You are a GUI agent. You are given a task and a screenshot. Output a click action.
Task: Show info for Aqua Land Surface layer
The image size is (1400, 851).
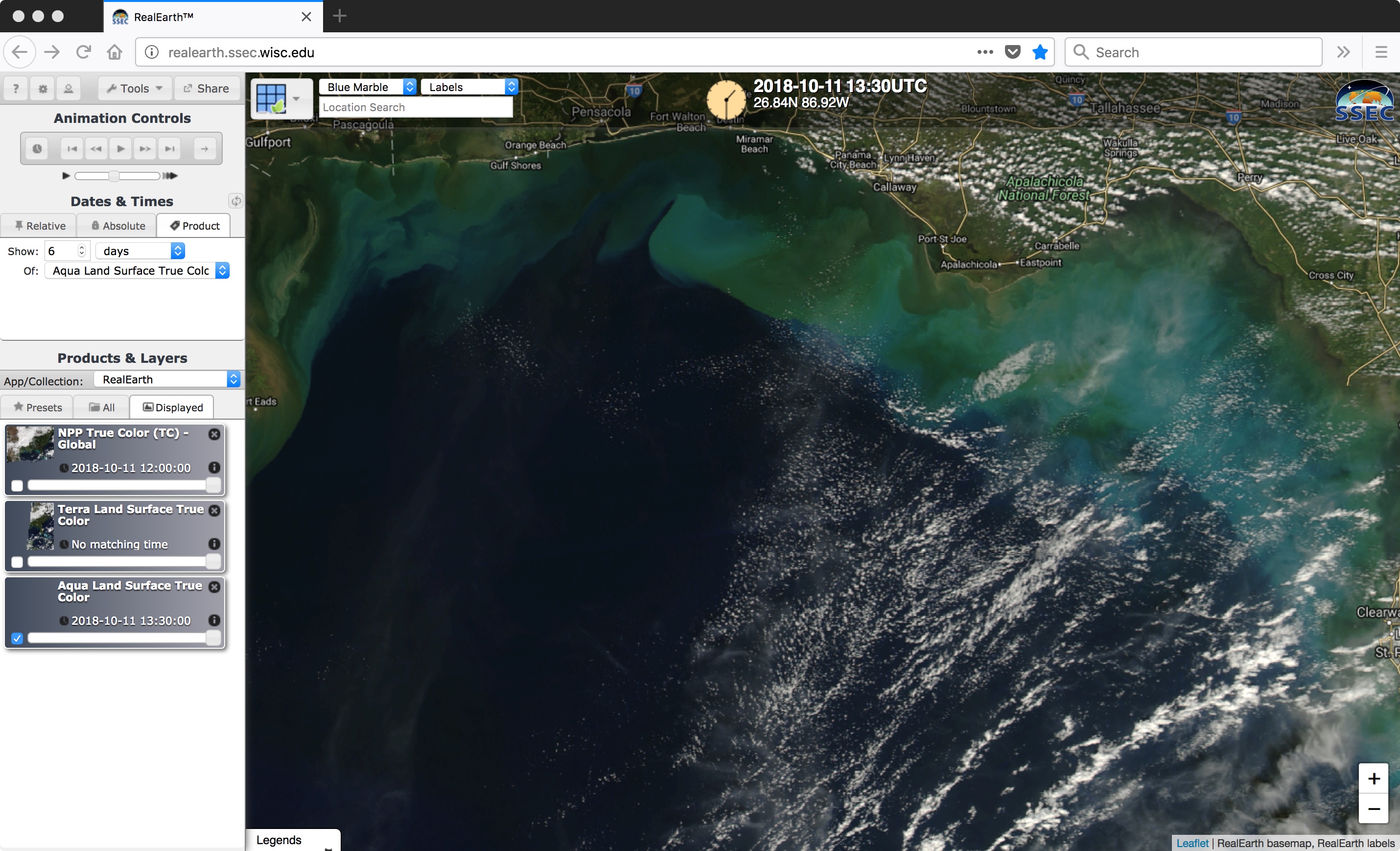click(x=214, y=619)
